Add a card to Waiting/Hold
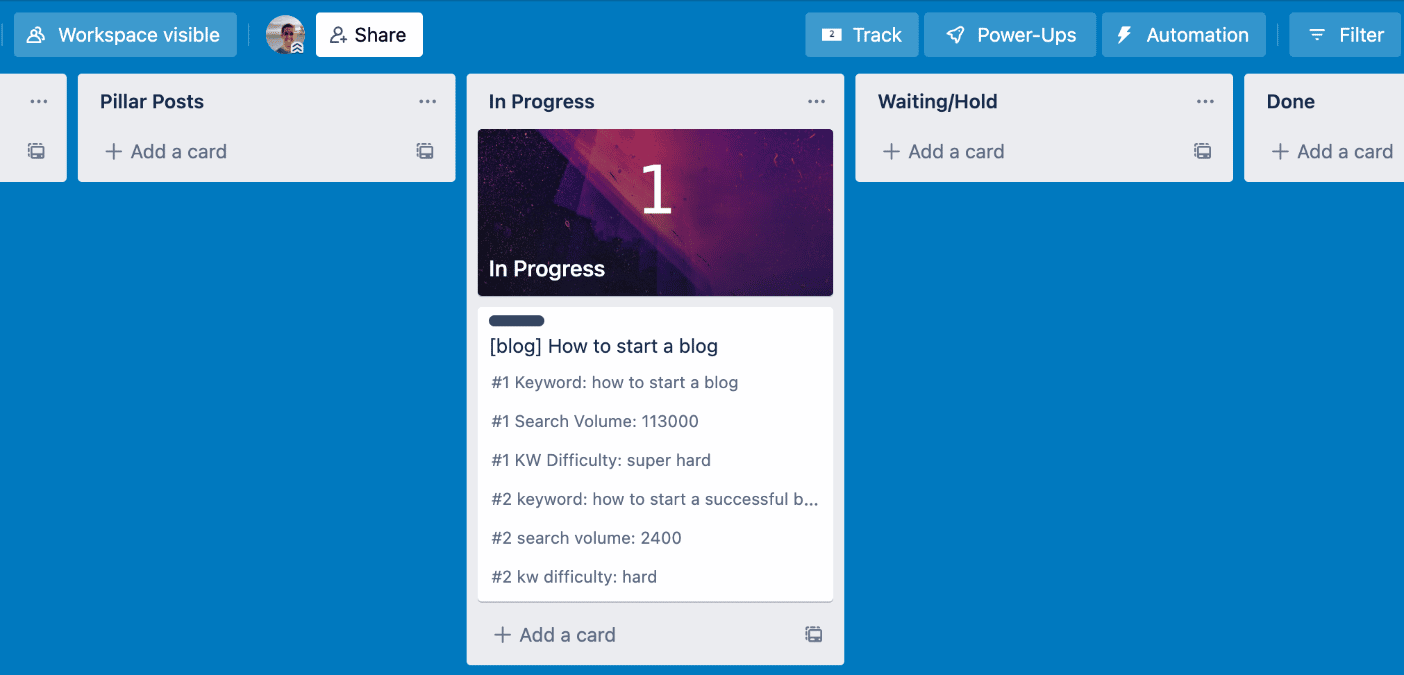This screenshot has width=1404, height=675. click(942, 151)
